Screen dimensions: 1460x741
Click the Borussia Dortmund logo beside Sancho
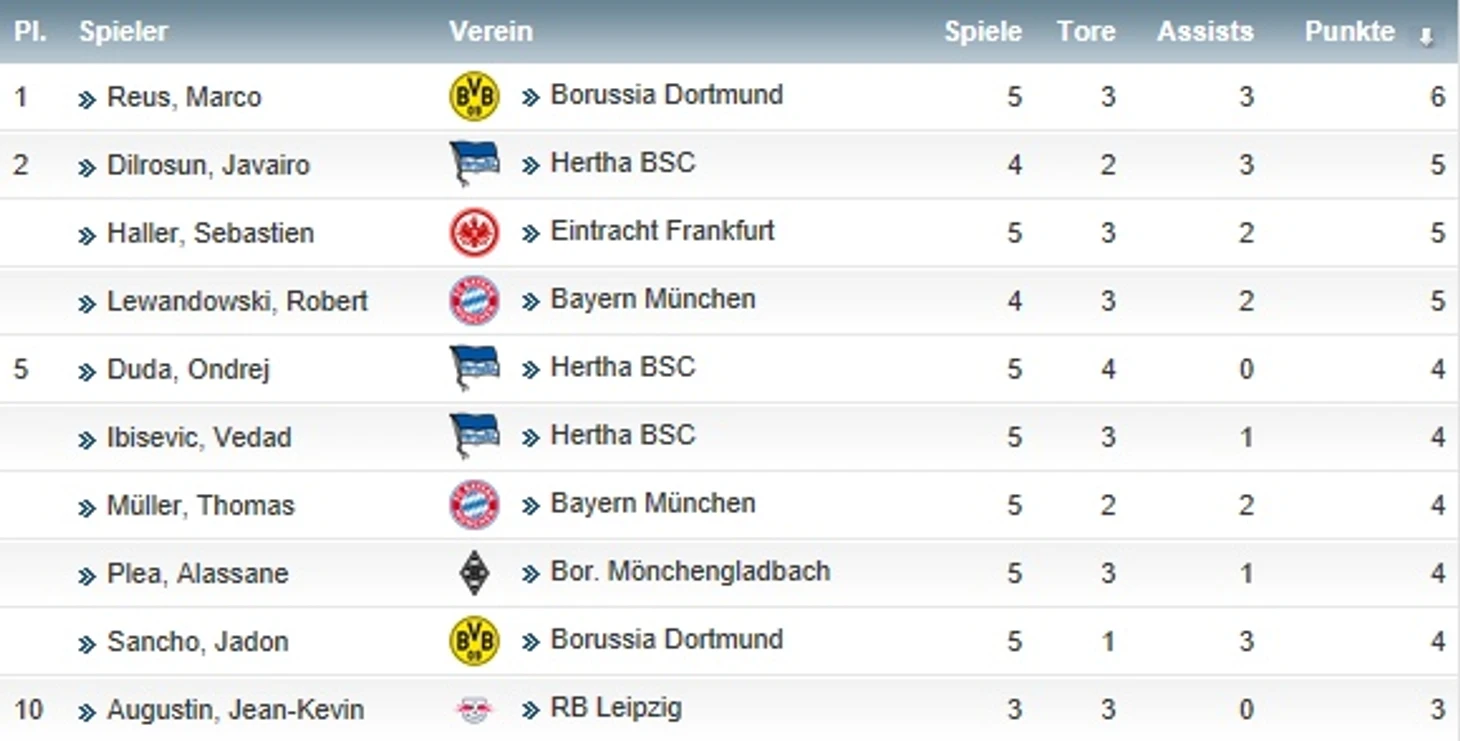click(x=474, y=641)
